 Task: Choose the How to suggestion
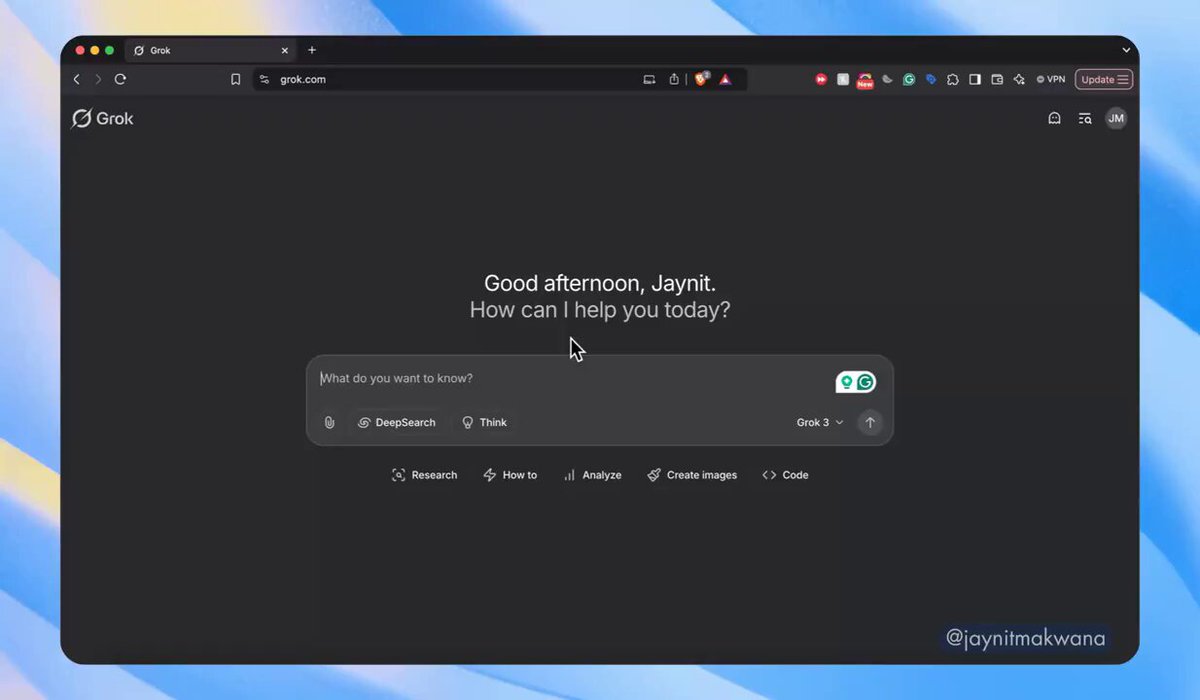510,475
